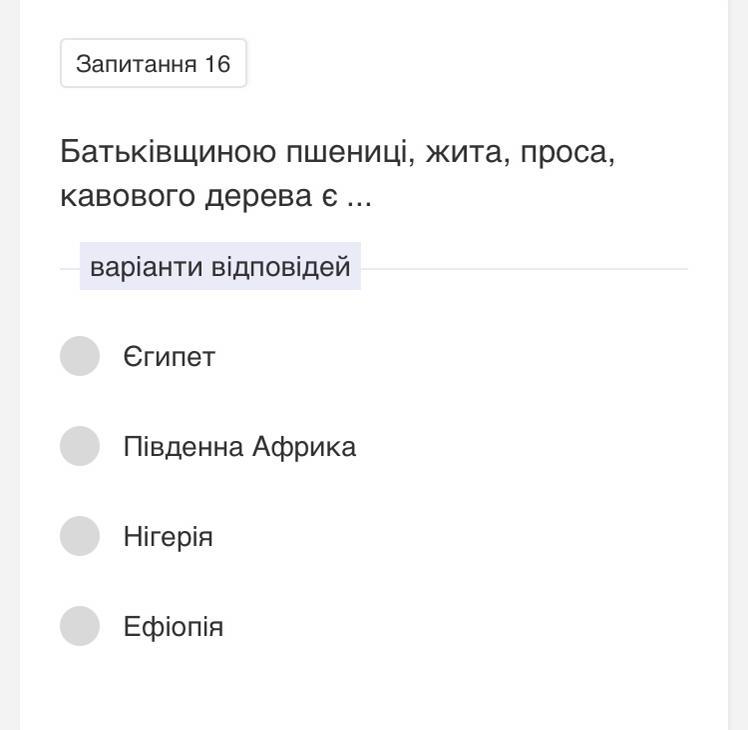The image size is (748, 730).
Task: Click the number 16 in question badge
Action: tap(219, 65)
